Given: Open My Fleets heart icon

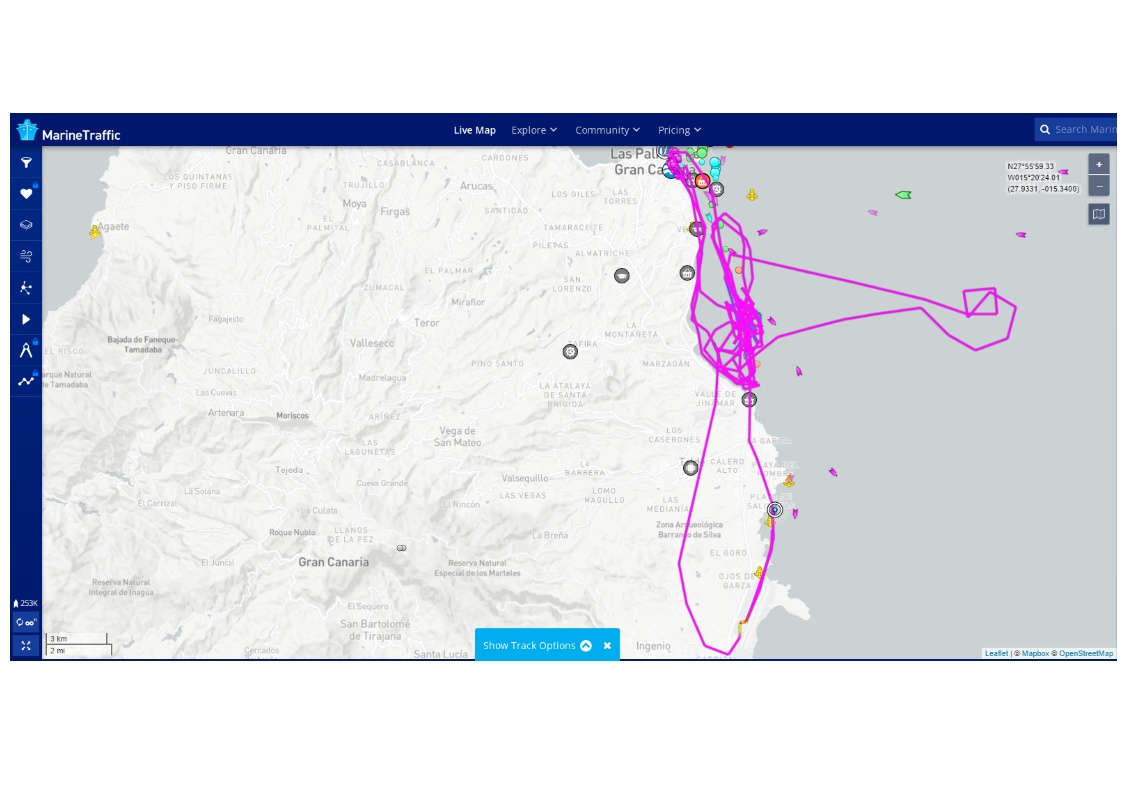Looking at the screenshot, I should coord(26,193).
